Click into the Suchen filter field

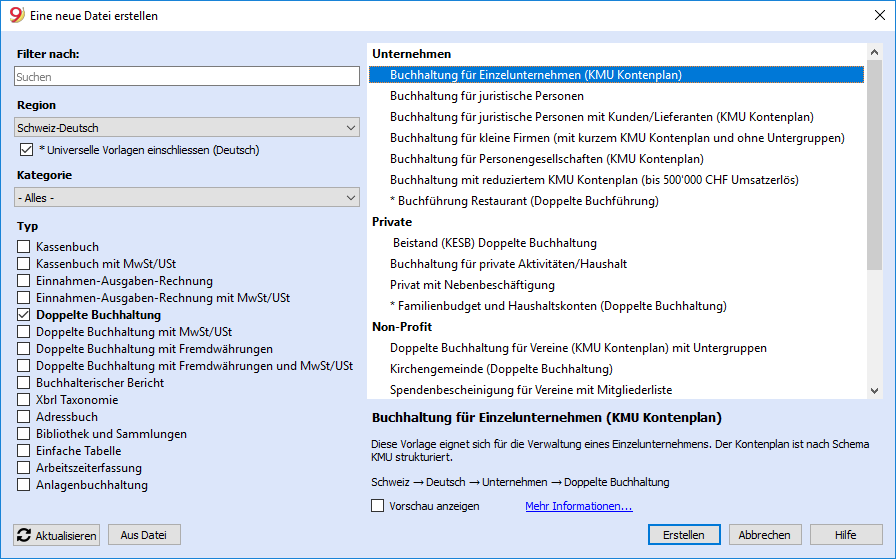(x=187, y=77)
